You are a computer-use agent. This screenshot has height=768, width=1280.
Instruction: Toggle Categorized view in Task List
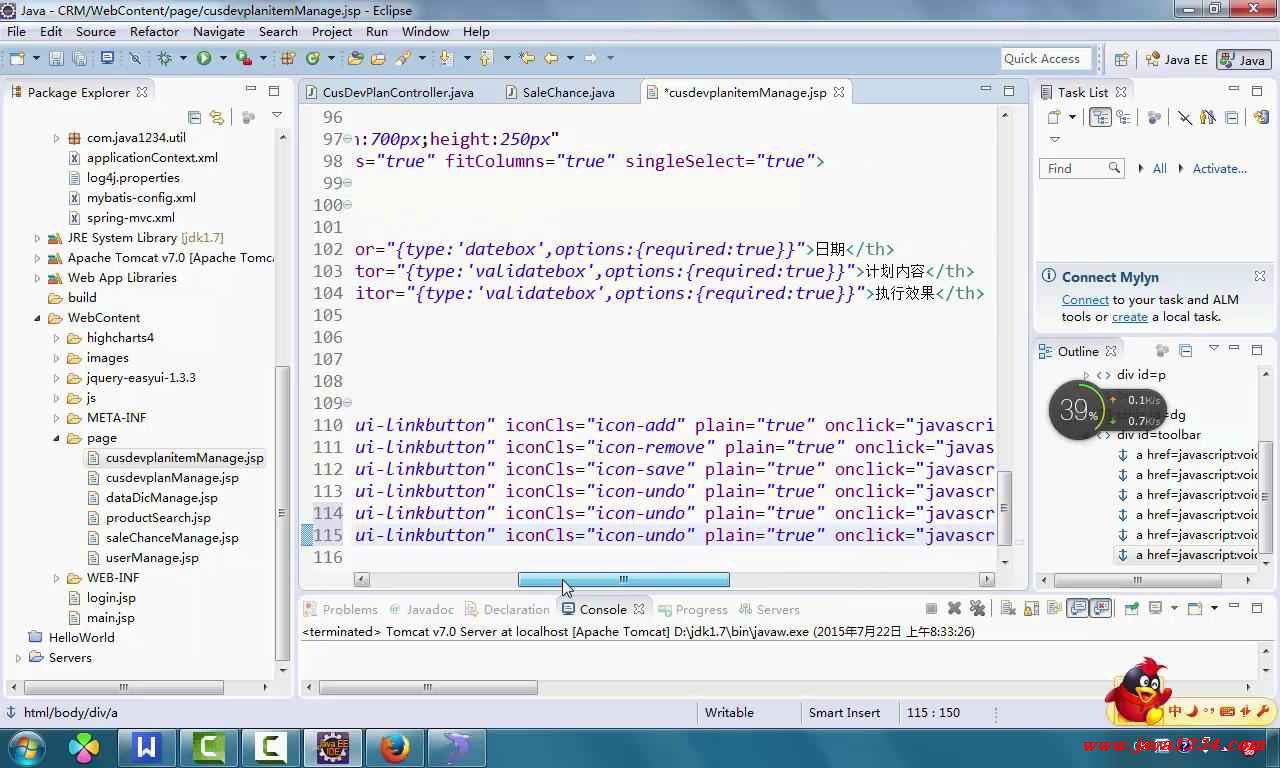click(x=1100, y=118)
